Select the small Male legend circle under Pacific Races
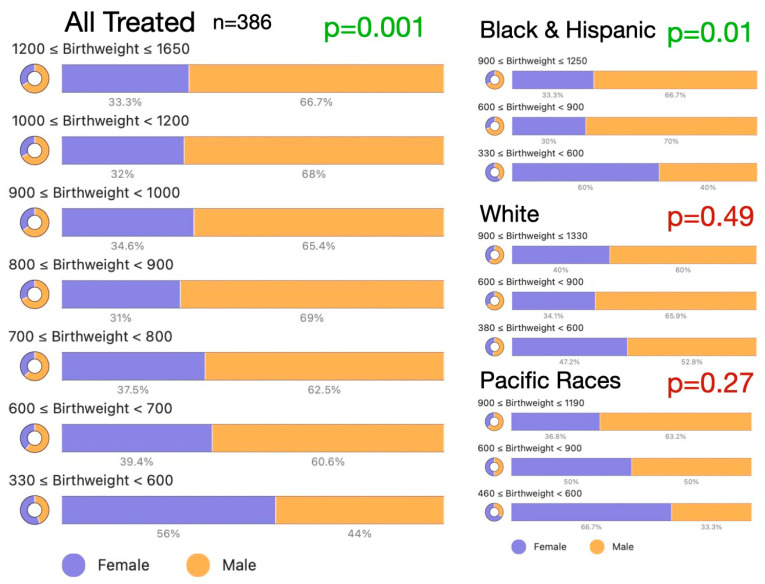 pos(597,547)
